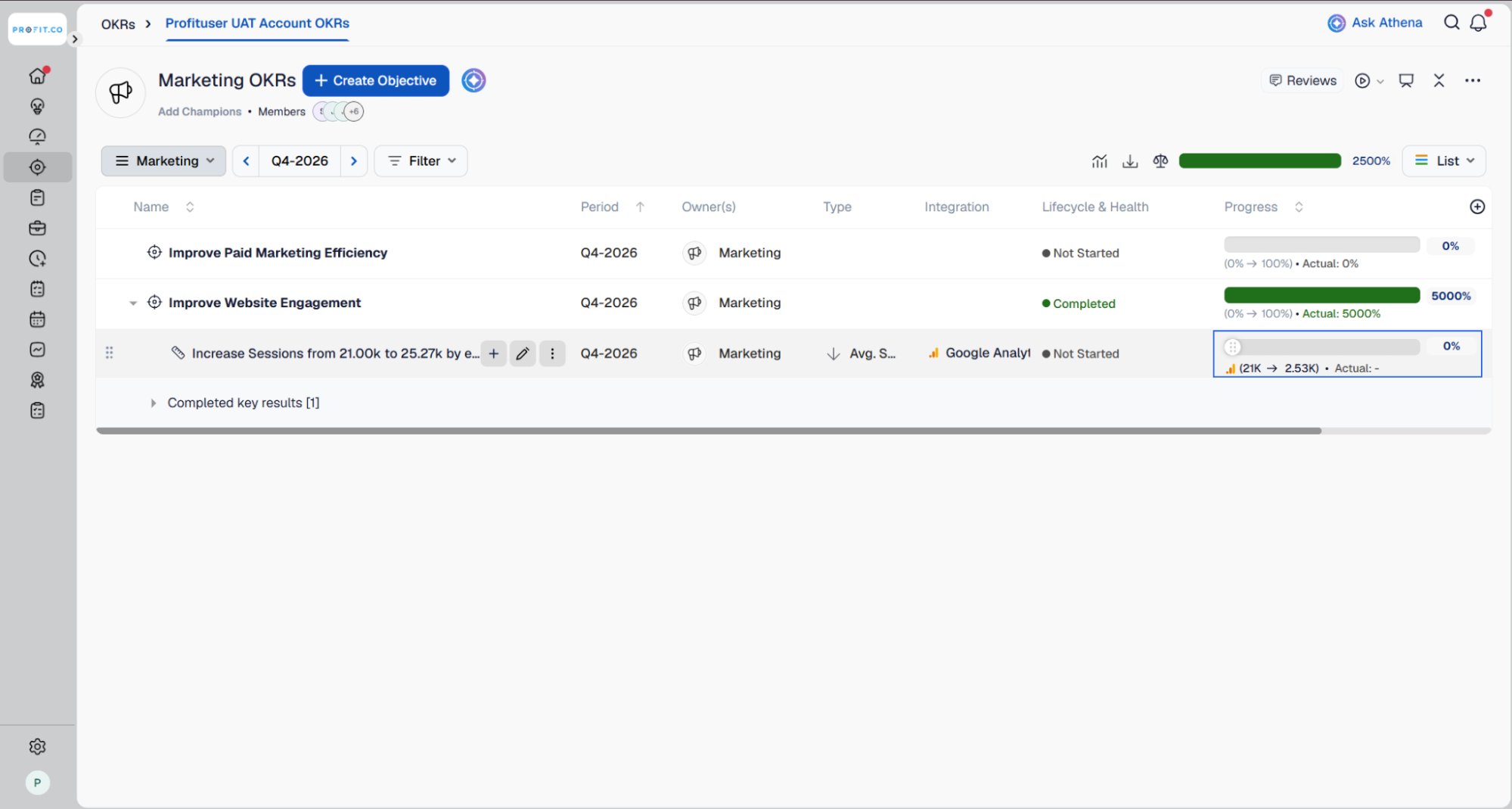Click the download export icon
This screenshot has height=809, width=1512.
click(x=1130, y=160)
